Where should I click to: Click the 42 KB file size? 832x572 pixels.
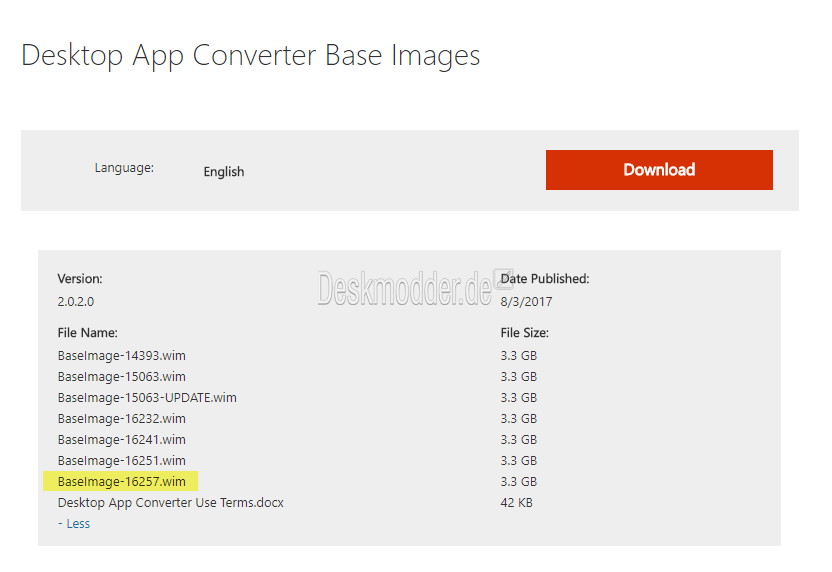click(x=516, y=502)
